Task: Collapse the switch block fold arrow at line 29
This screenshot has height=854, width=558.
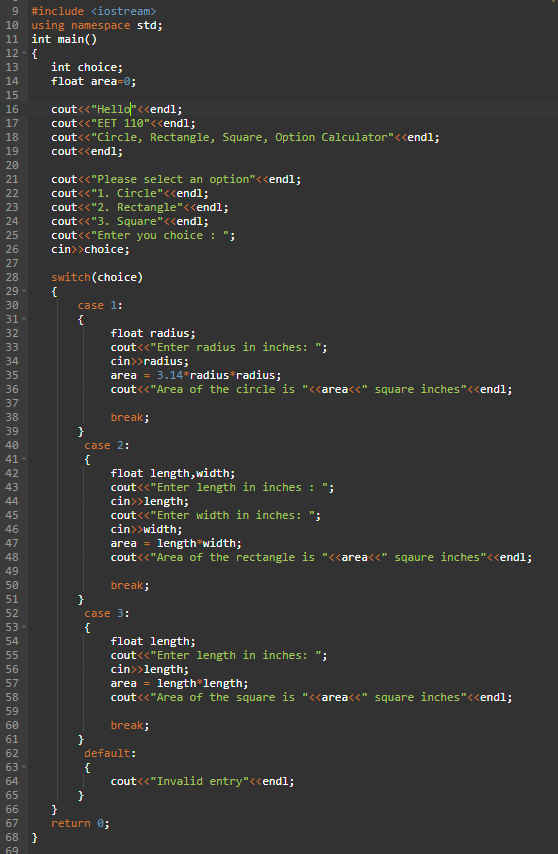Action: point(24,291)
